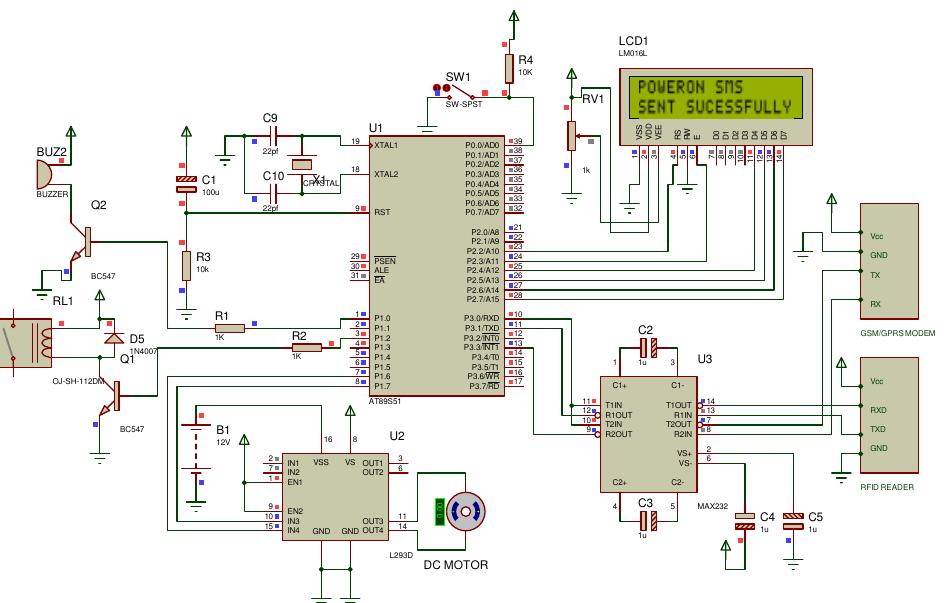Viewport: 944px width, 603px height.
Task: Click the T1IN pin on MAX232
Action: tap(613, 405)
